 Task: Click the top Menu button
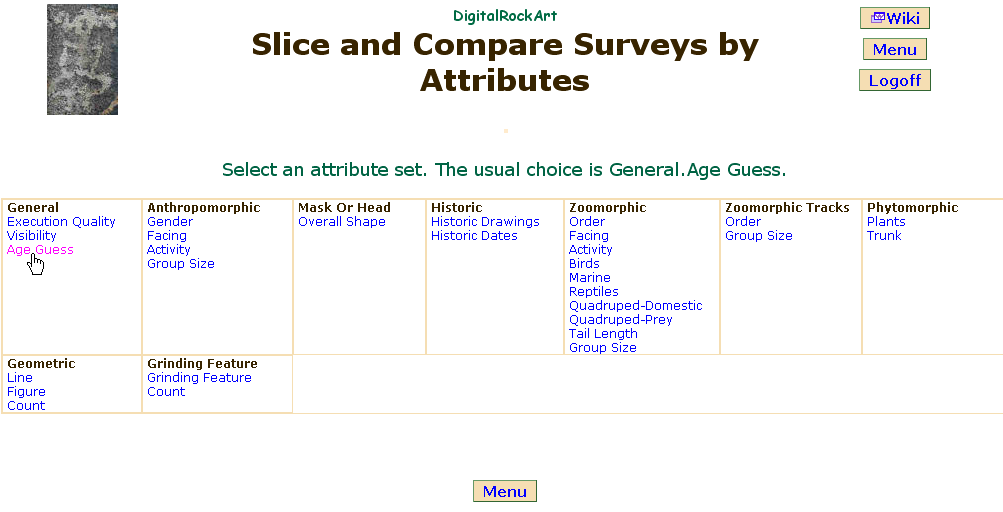click(895, 49)
